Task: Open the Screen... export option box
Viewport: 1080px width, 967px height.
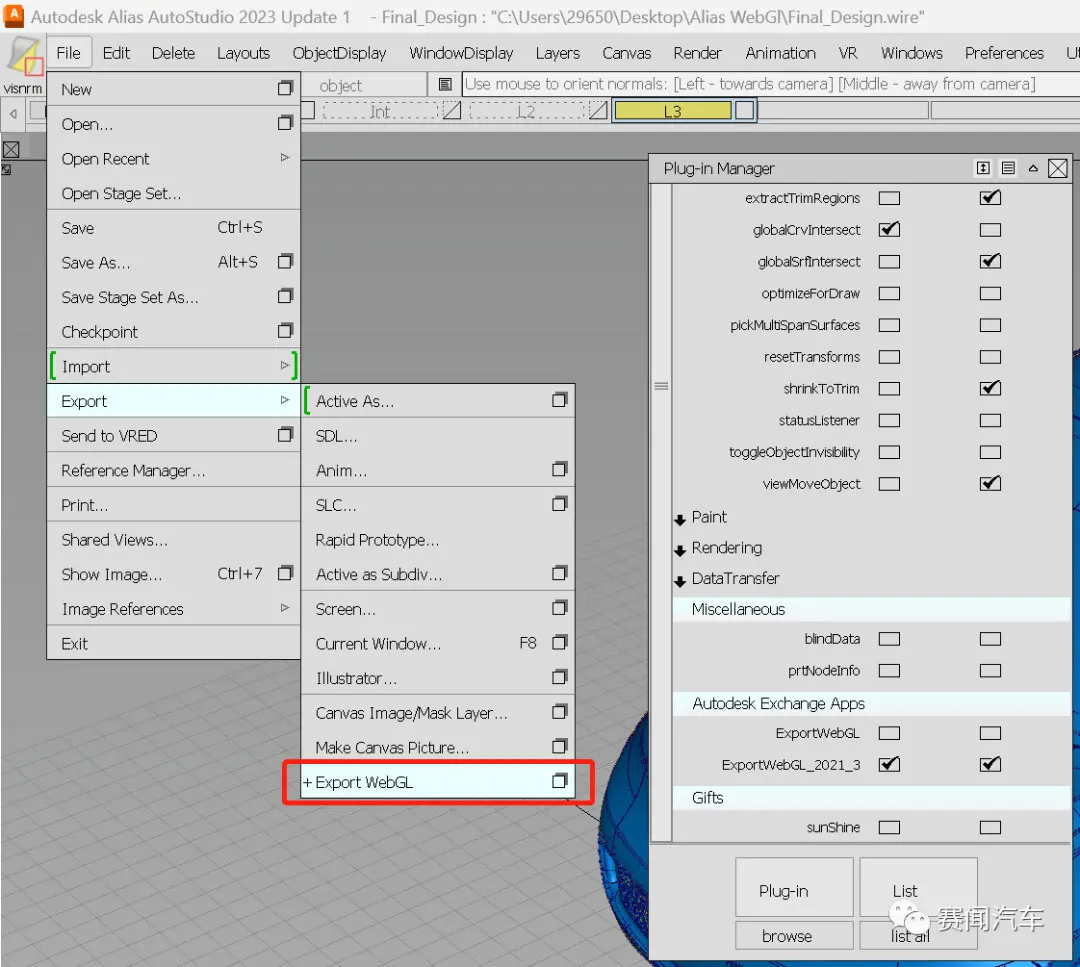Action: 560,608
